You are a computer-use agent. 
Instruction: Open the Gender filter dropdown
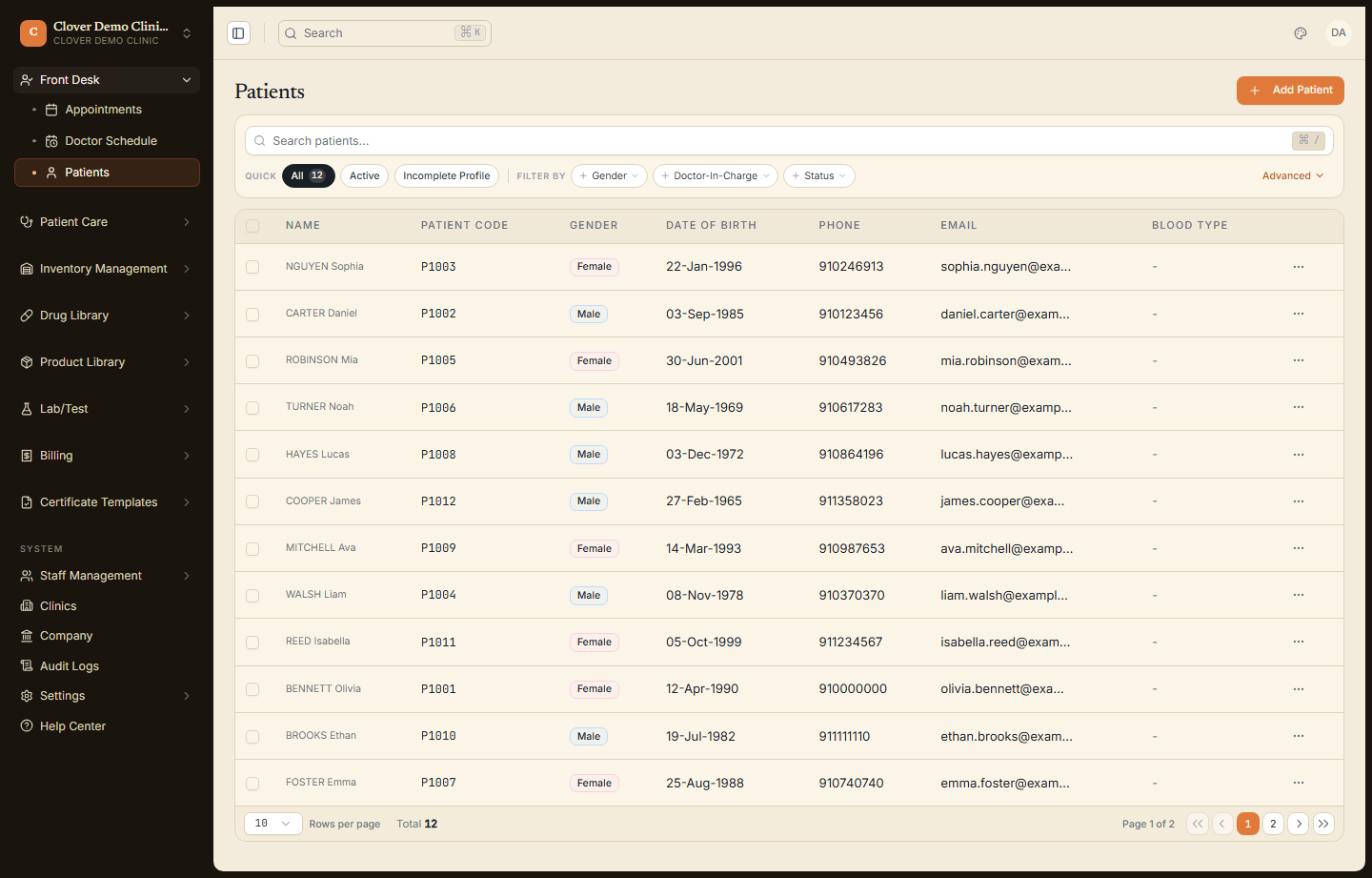tap(609, 176)
